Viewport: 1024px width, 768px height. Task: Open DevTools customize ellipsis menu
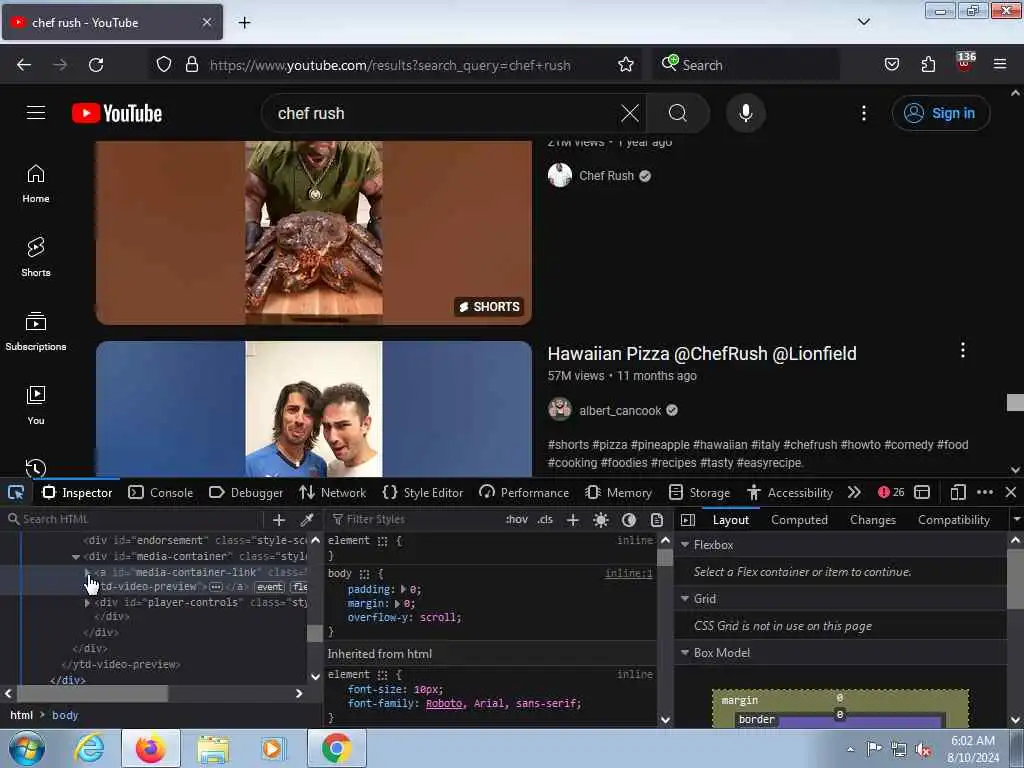(985, 492)
